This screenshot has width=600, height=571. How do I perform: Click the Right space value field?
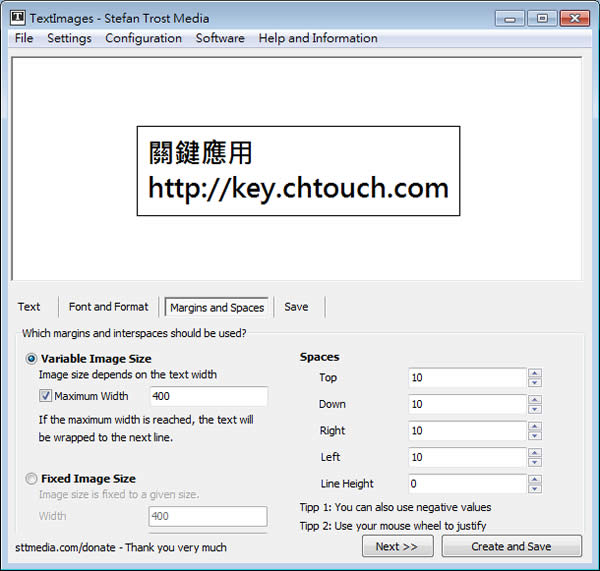tap(467, 431)
